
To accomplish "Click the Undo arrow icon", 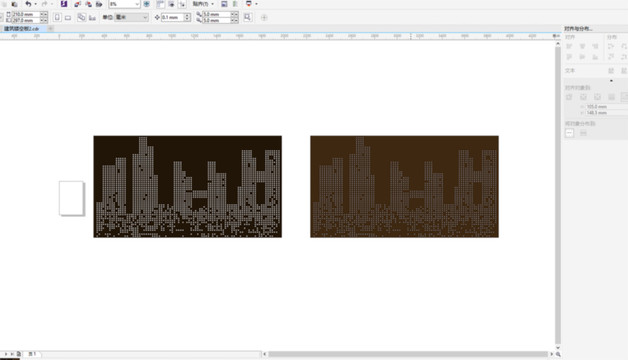I will [28, 4].
